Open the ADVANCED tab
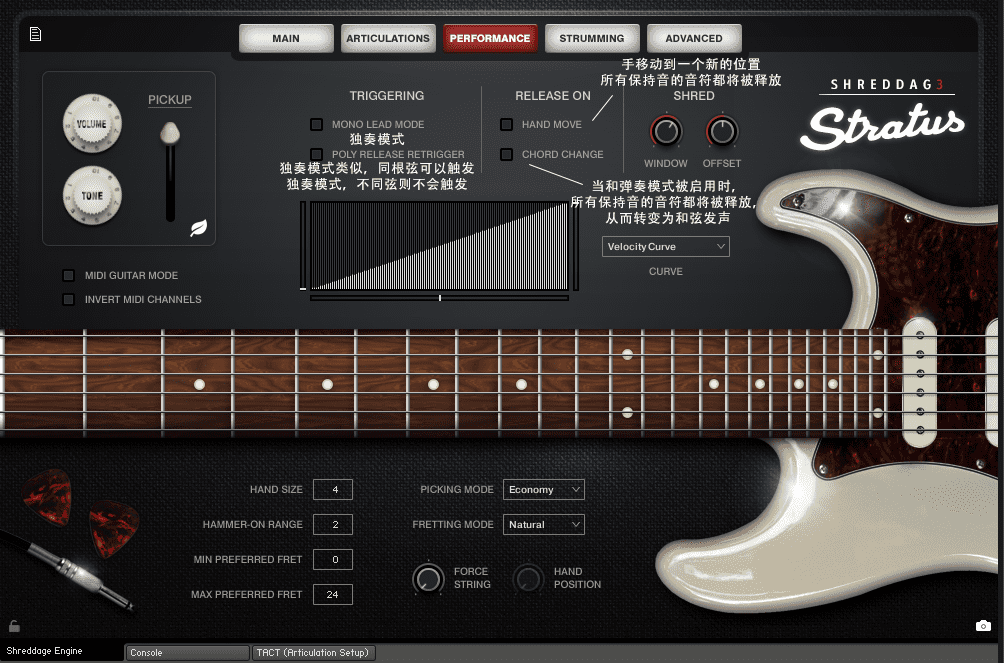1004x663 pixels. [x=694, y=38]
